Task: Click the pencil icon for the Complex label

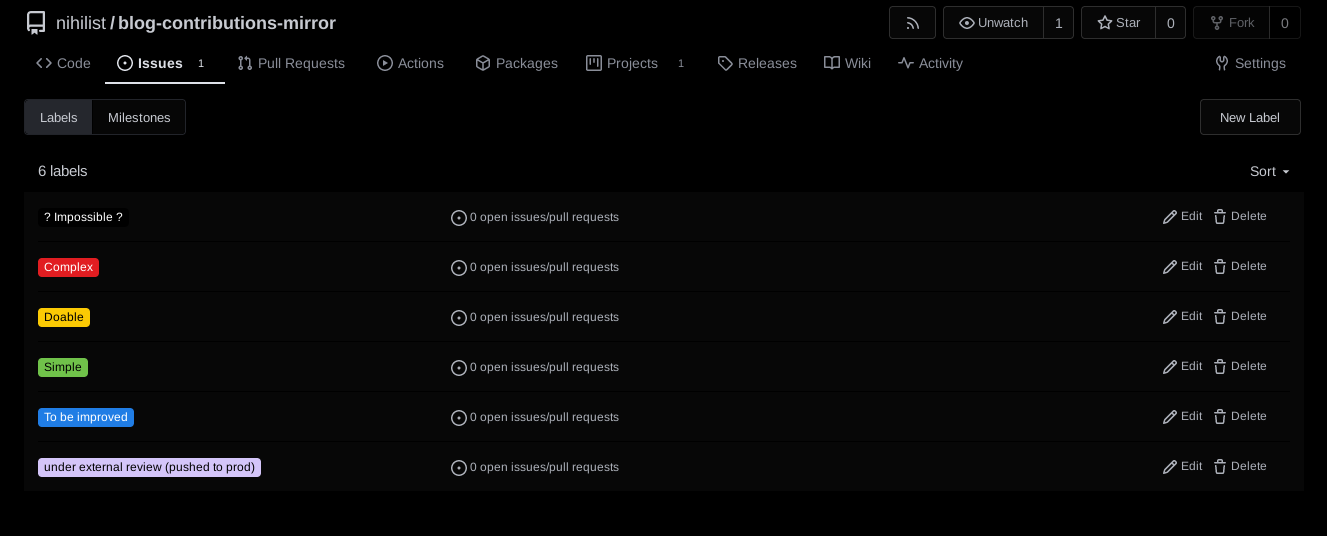Action: 1170,267
